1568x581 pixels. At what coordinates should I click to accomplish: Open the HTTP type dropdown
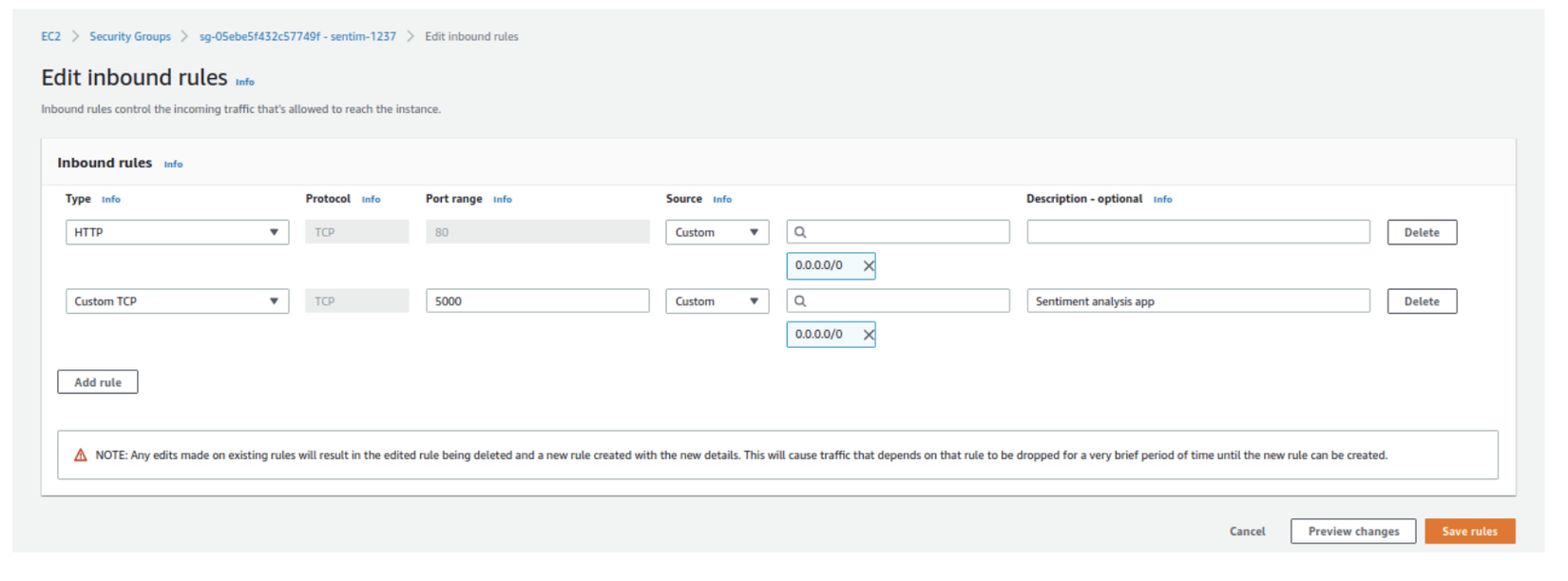177,232
